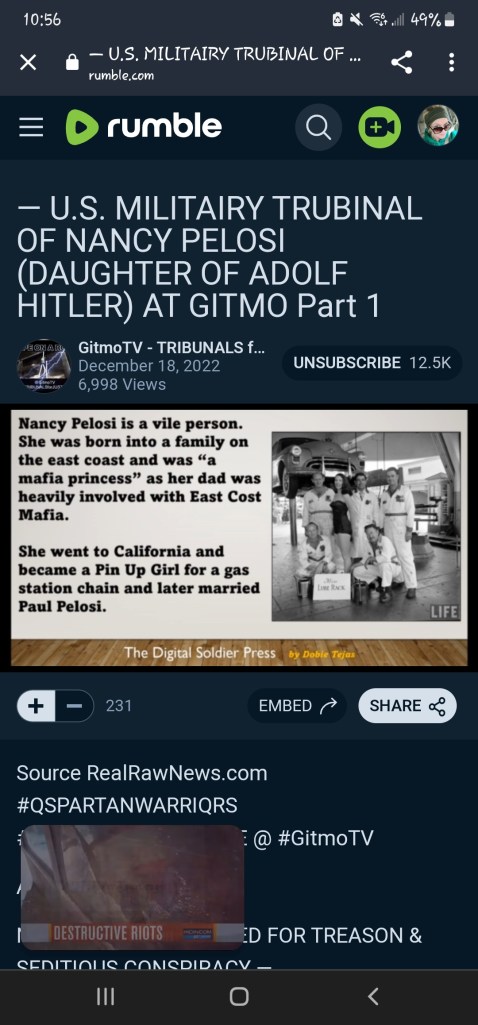478x1025 pixels.
Task: Tap the green upload video camera icon
Action: [x=379, y=127]
